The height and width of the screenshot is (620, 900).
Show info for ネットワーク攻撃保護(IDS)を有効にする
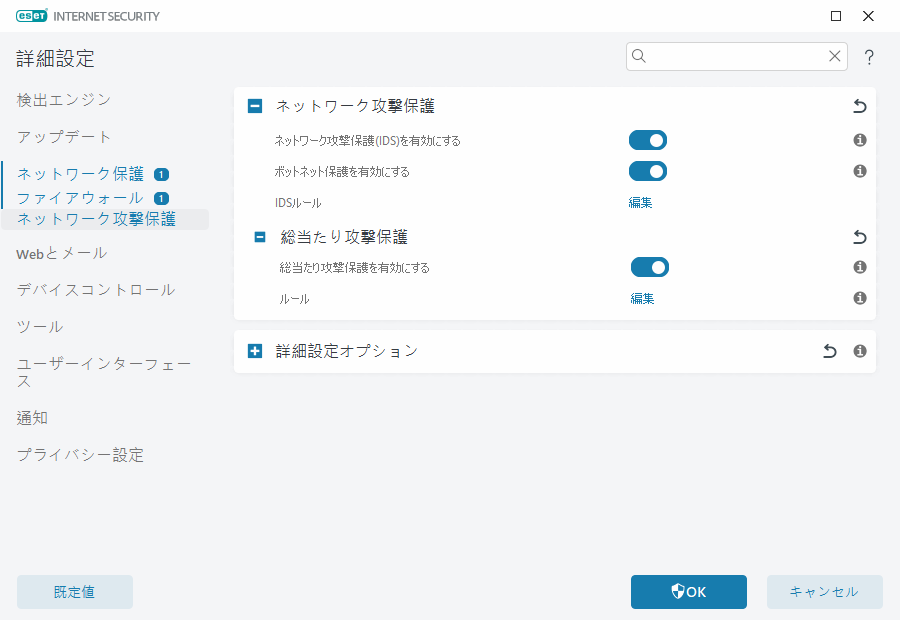click(859, 141)
